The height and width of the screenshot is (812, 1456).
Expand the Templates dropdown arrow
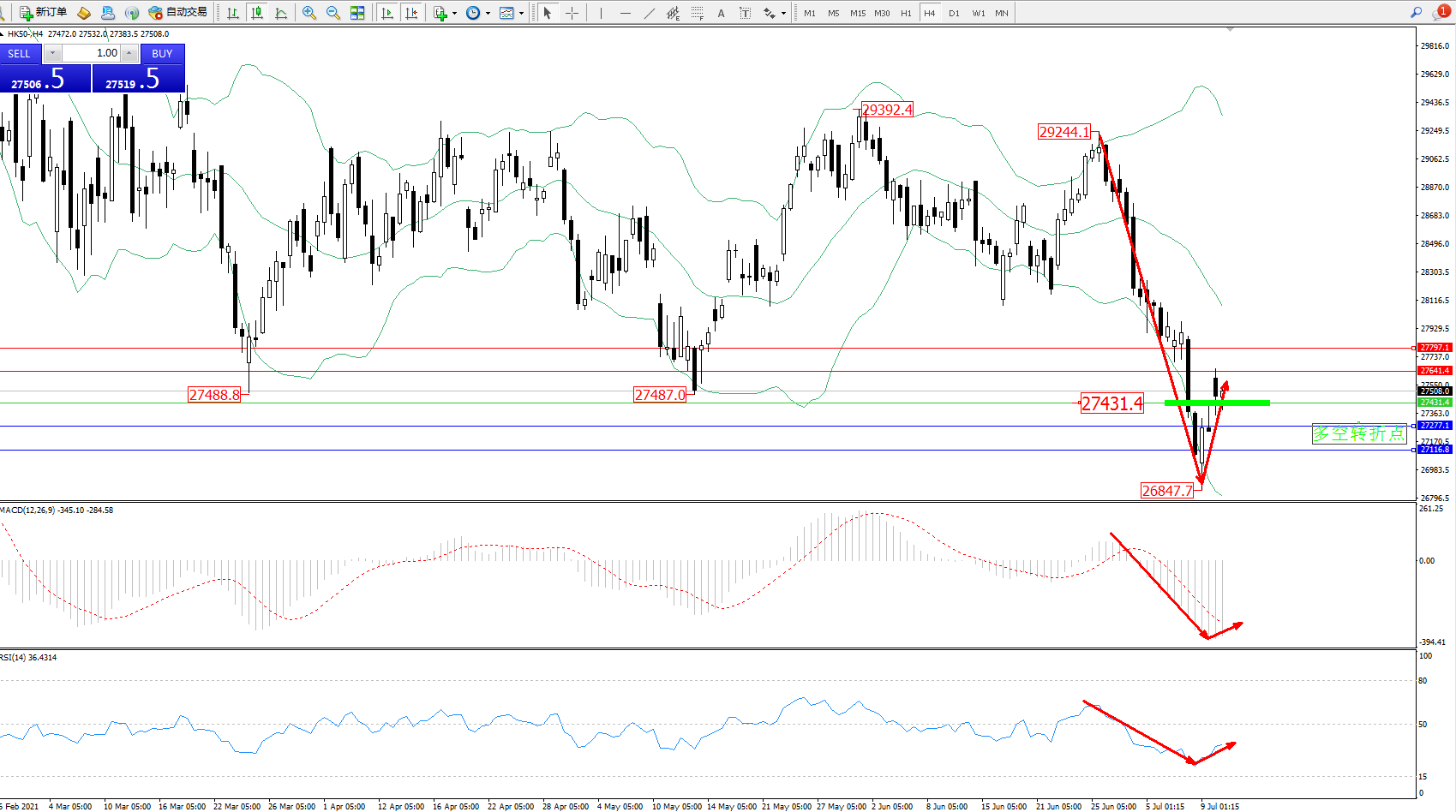[521, 13]
